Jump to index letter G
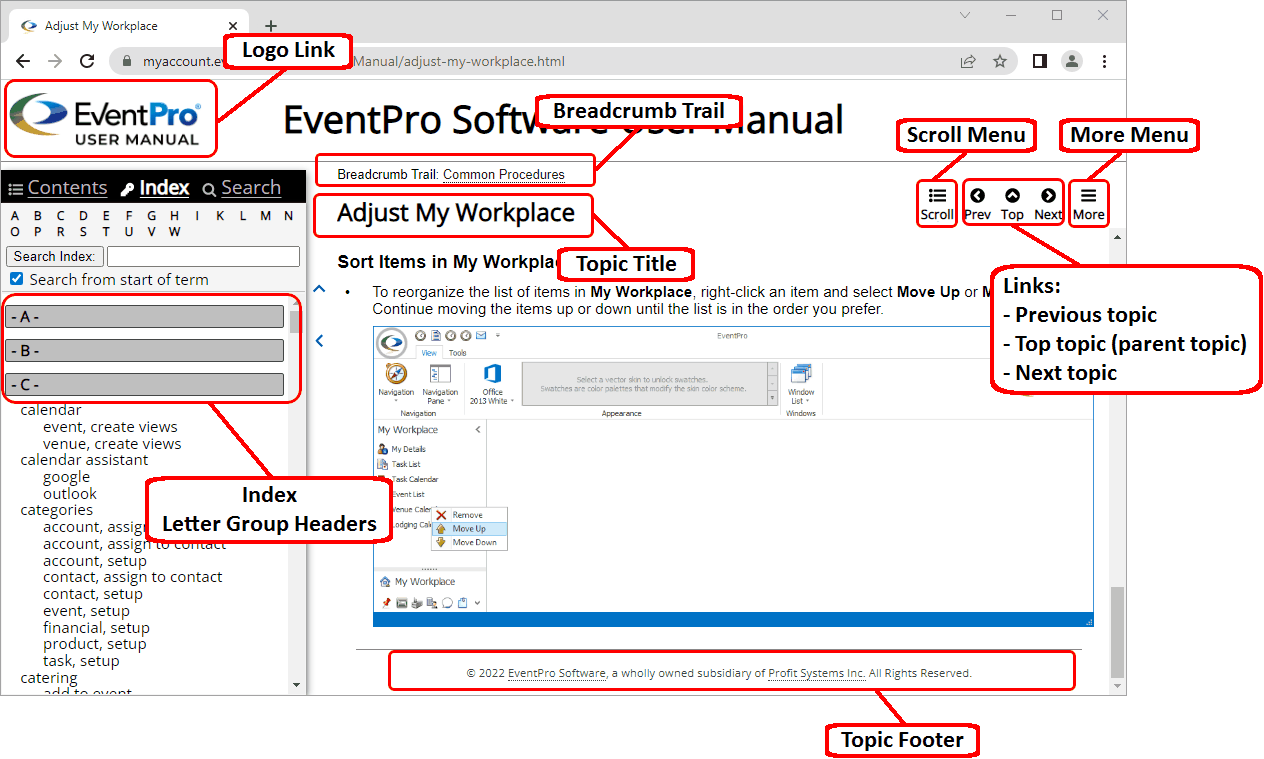 pos(151,216)
